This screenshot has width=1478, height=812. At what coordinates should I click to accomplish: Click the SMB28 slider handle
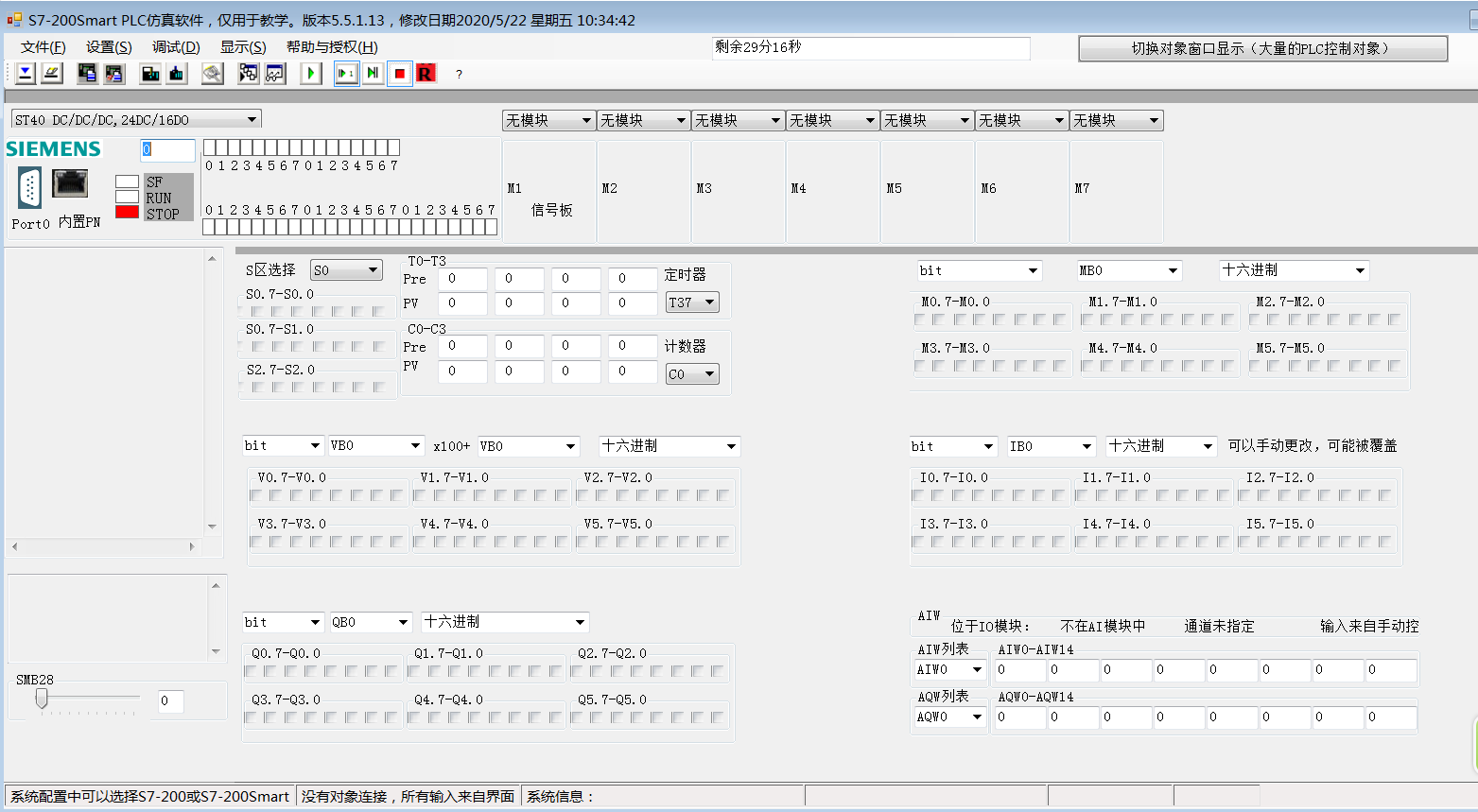(42, 699)
